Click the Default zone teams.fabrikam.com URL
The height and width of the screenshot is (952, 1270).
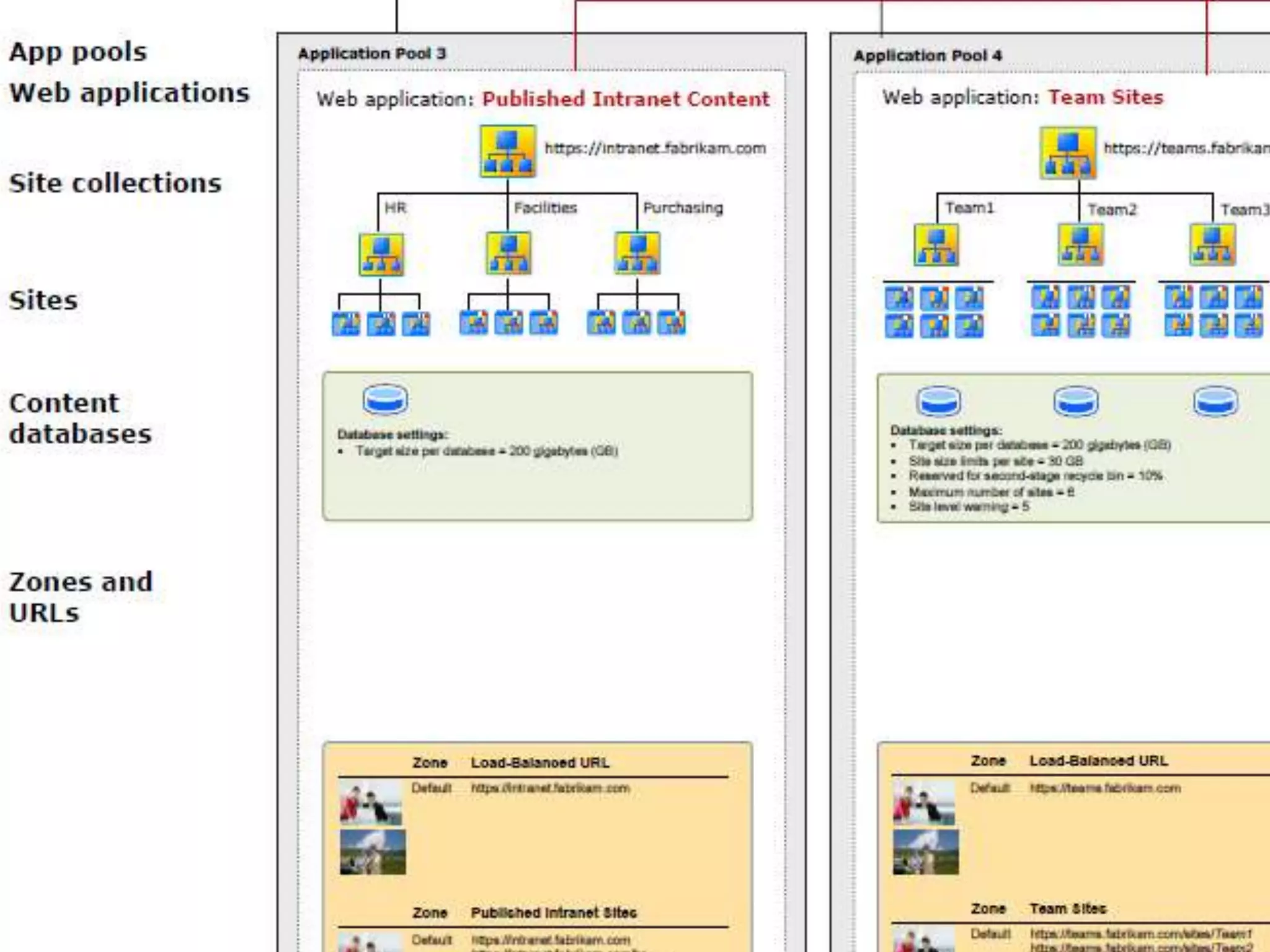[1105, 788]
